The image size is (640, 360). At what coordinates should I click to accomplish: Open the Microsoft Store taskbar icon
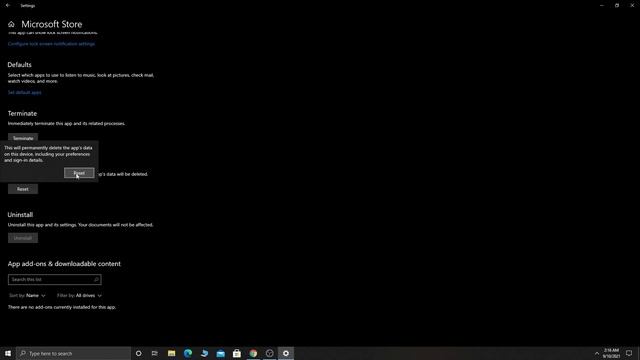(237, 353)
